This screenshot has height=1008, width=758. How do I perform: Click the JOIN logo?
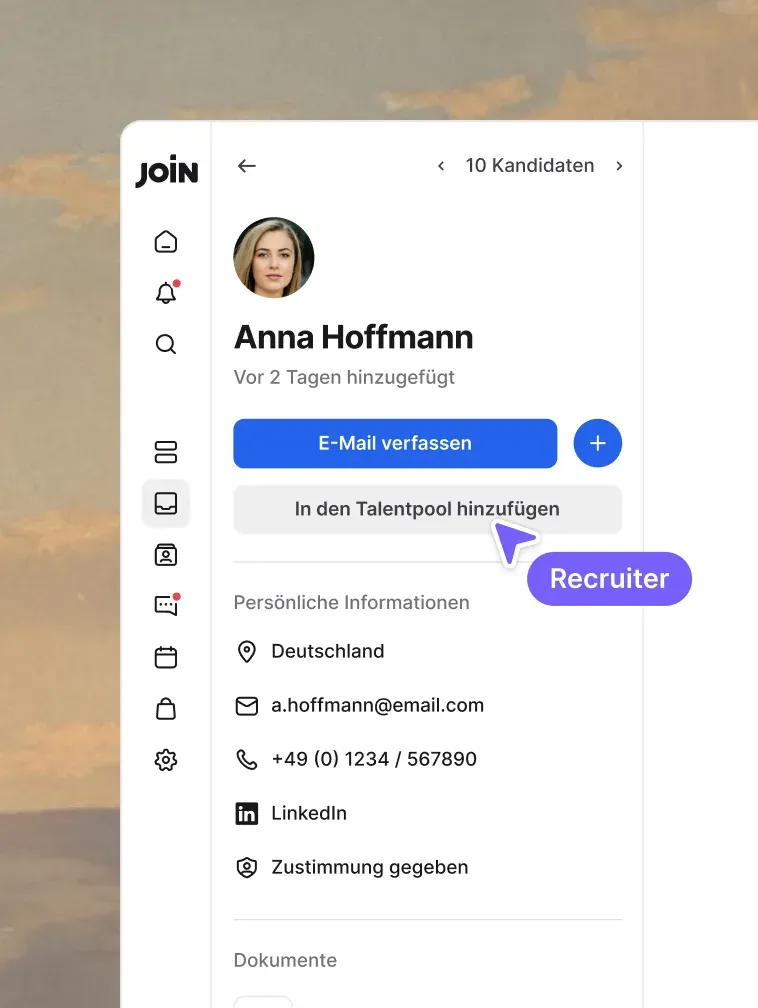(x=167, y=171)
